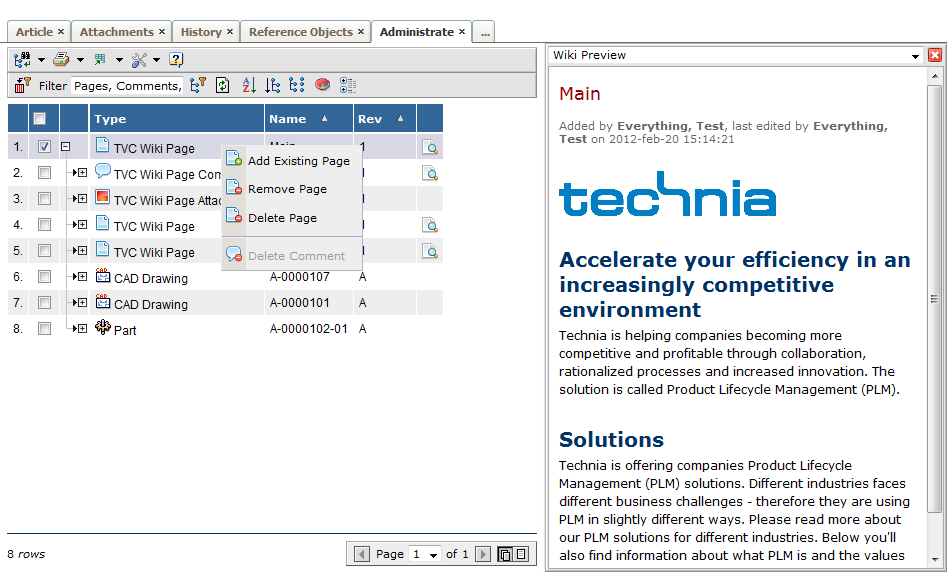
Task: Select Delete Page in the context menu
Action: (x=282, y=218)
